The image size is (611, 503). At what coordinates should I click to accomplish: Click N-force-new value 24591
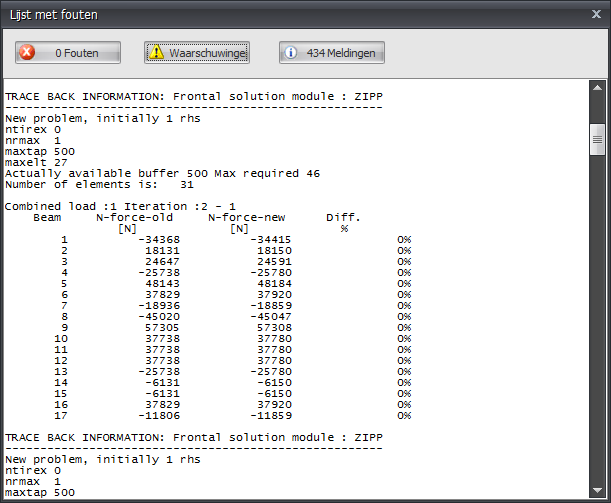coord(274,261)
